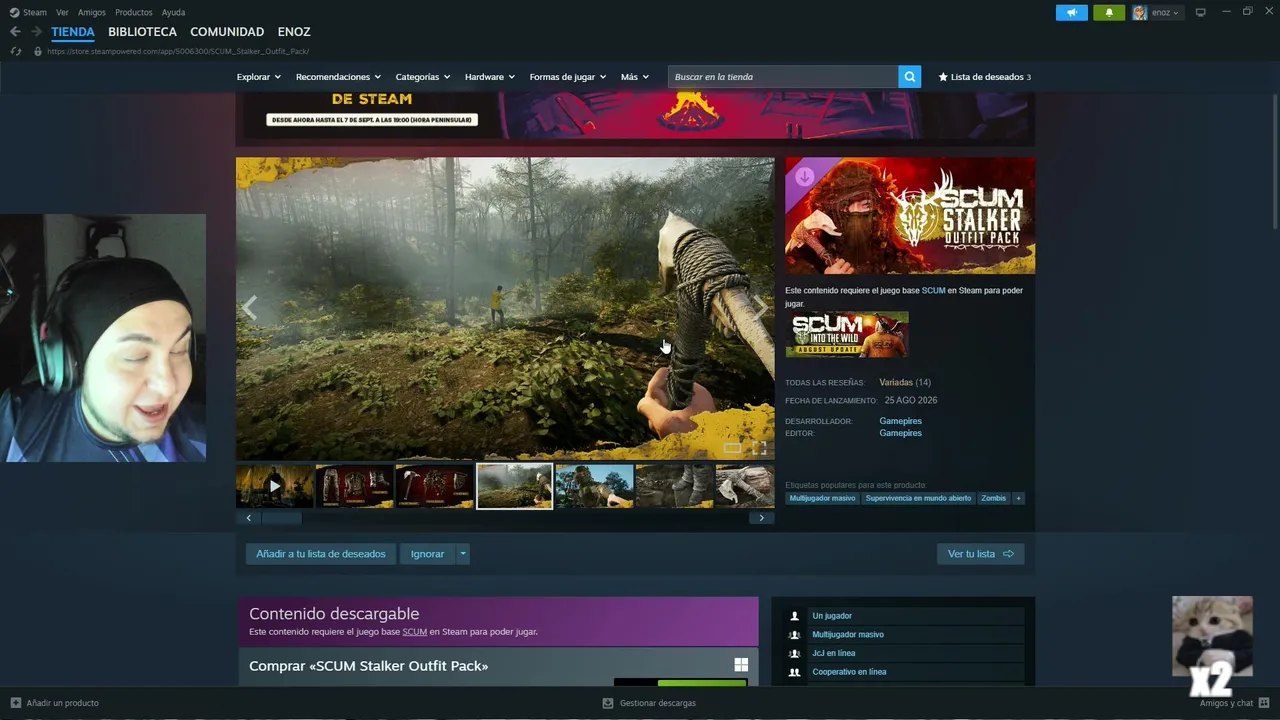Click the Gestionar descargas download icon
Viewport: 1280px width, 720px height.
click(607, 703)
